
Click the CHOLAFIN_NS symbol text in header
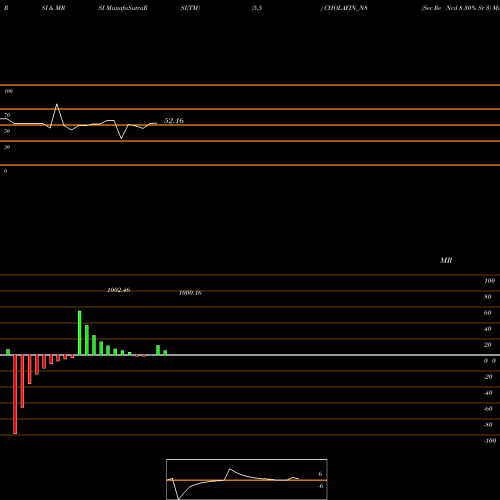click(346, 8)
